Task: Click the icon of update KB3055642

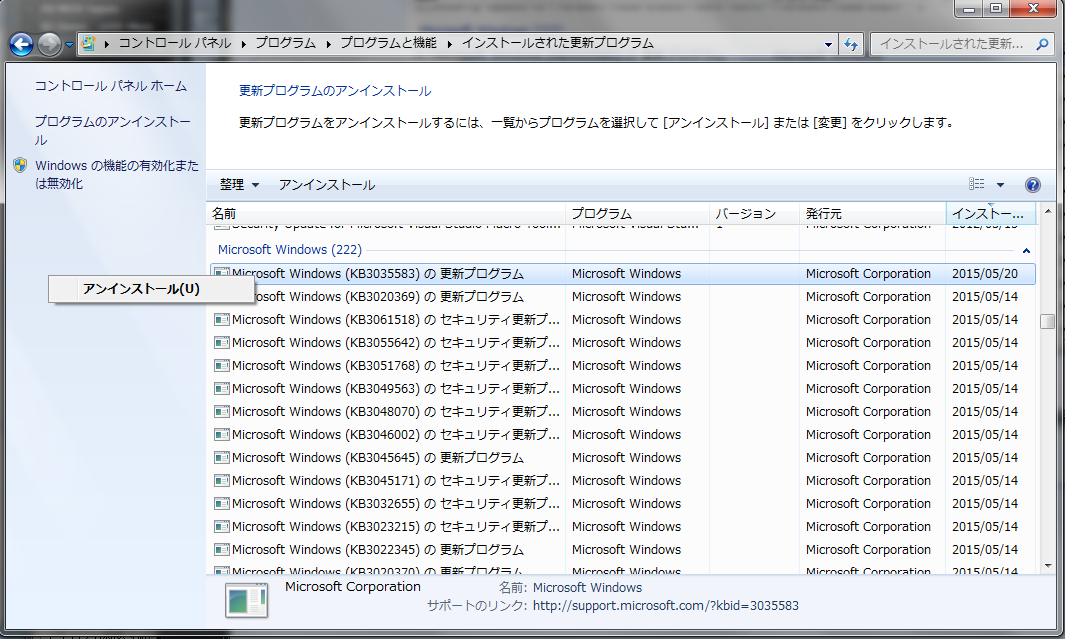Action: click(221, 343)
